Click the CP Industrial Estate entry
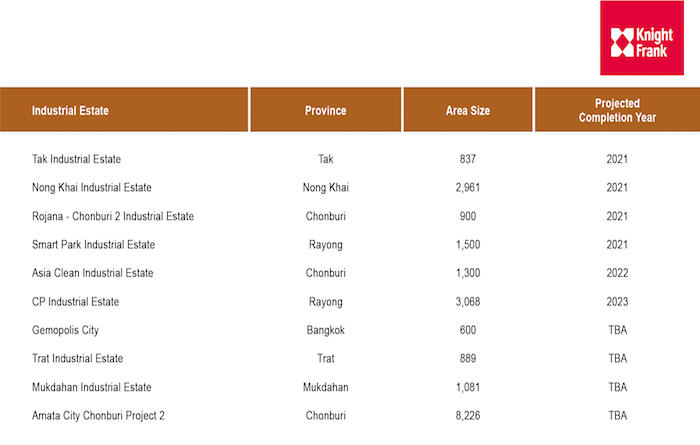Image resolution: width=700 pixels, height=445 pixels. tap(75, 302)
